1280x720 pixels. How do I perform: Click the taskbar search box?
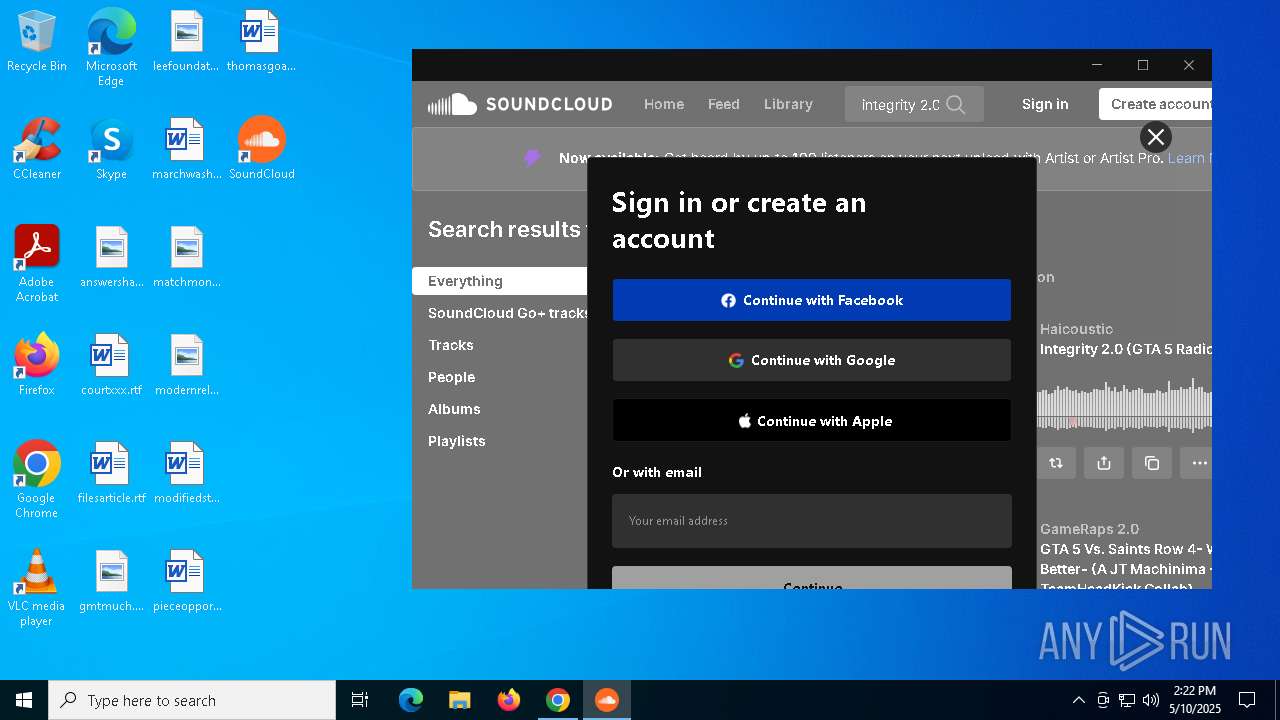192,700
